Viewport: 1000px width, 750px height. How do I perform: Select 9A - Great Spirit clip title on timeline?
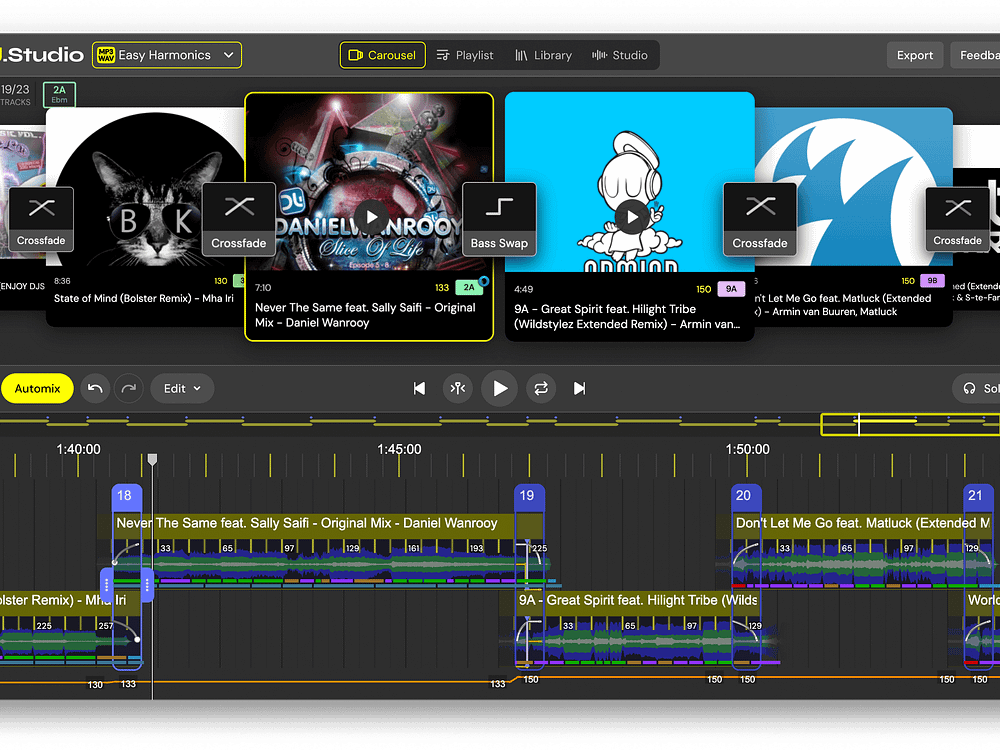point(638,601)
